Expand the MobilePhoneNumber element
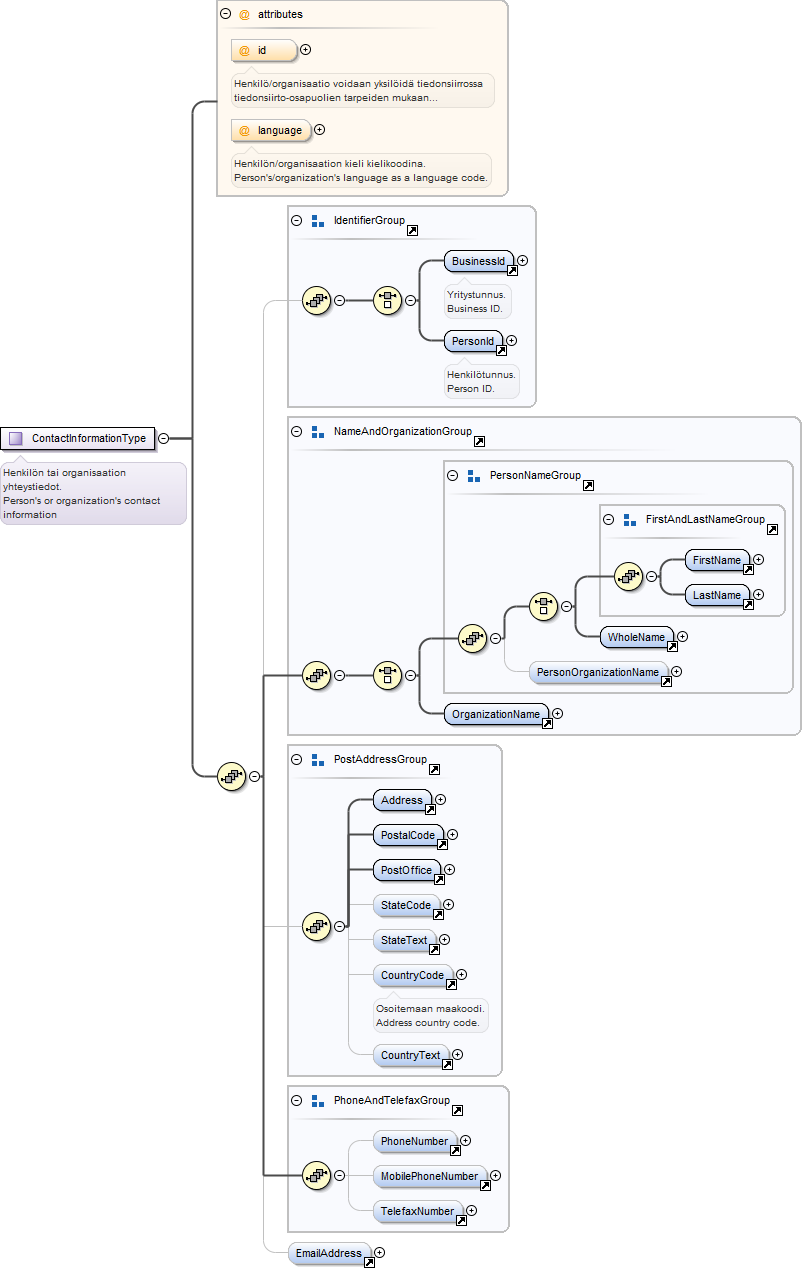The image size is (803, 1269). (495, 1176)
